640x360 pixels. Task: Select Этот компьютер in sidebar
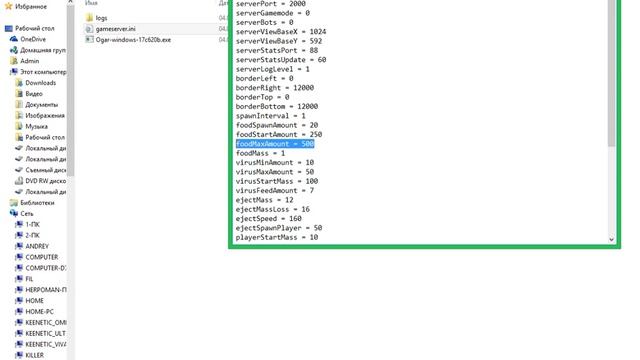(38, 72)
